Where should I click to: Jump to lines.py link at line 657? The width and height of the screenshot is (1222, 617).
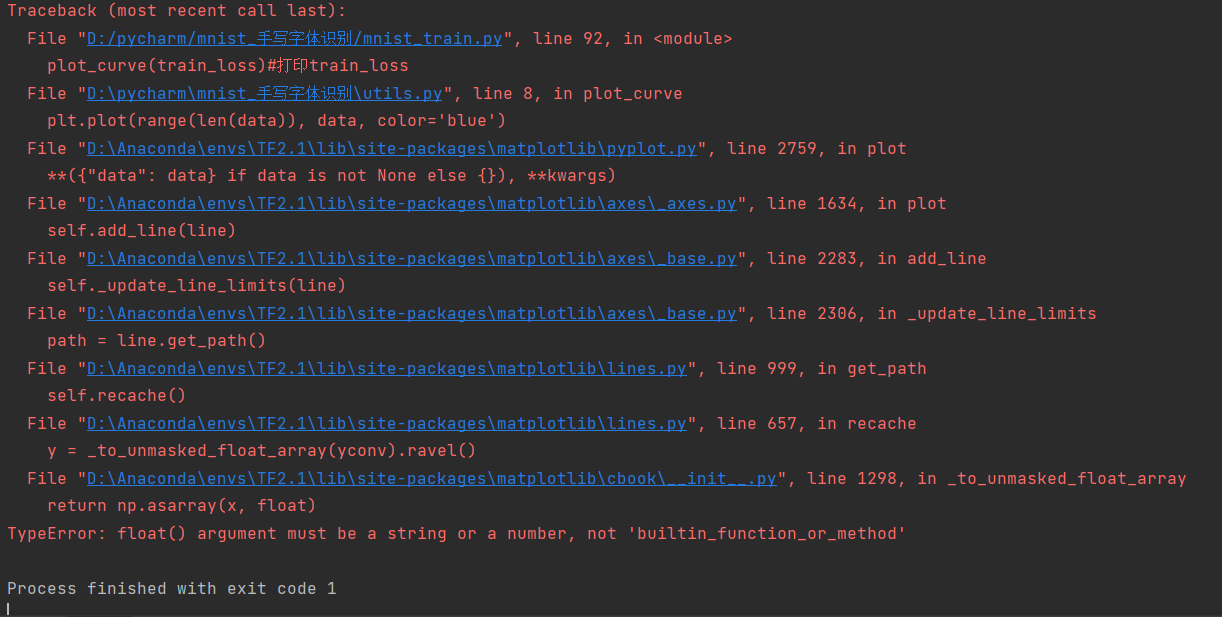(x=386, y=424)
